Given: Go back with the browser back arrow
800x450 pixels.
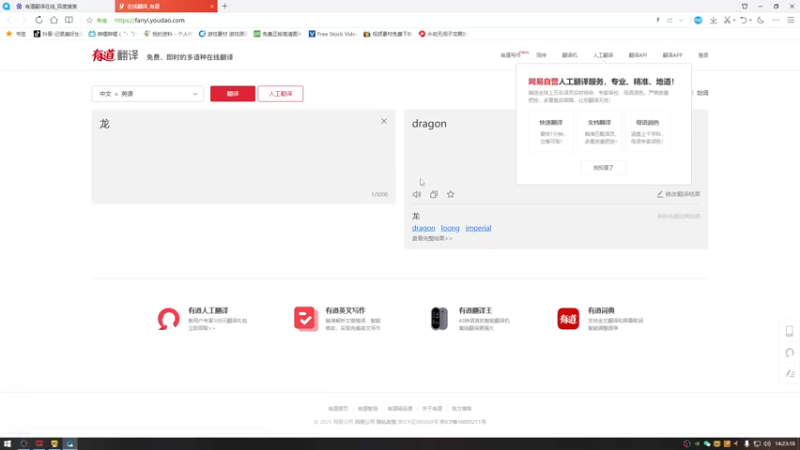Looking at the screenshot, I should coord(9,20).
